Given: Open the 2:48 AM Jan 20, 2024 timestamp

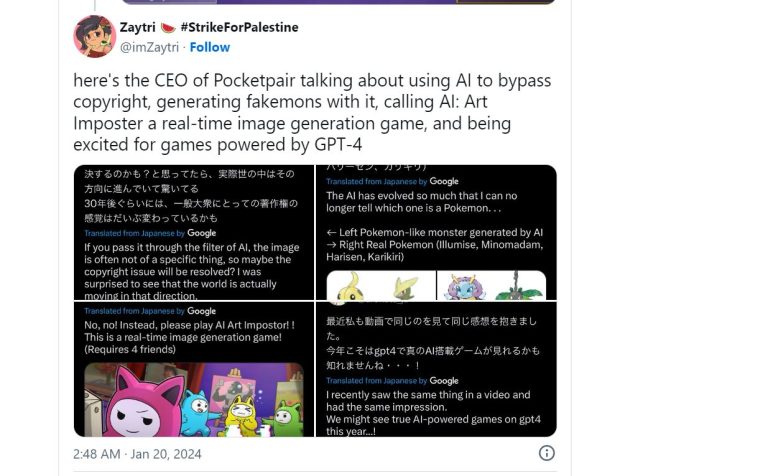Looking at the screenshot, I should click(137, 454).
